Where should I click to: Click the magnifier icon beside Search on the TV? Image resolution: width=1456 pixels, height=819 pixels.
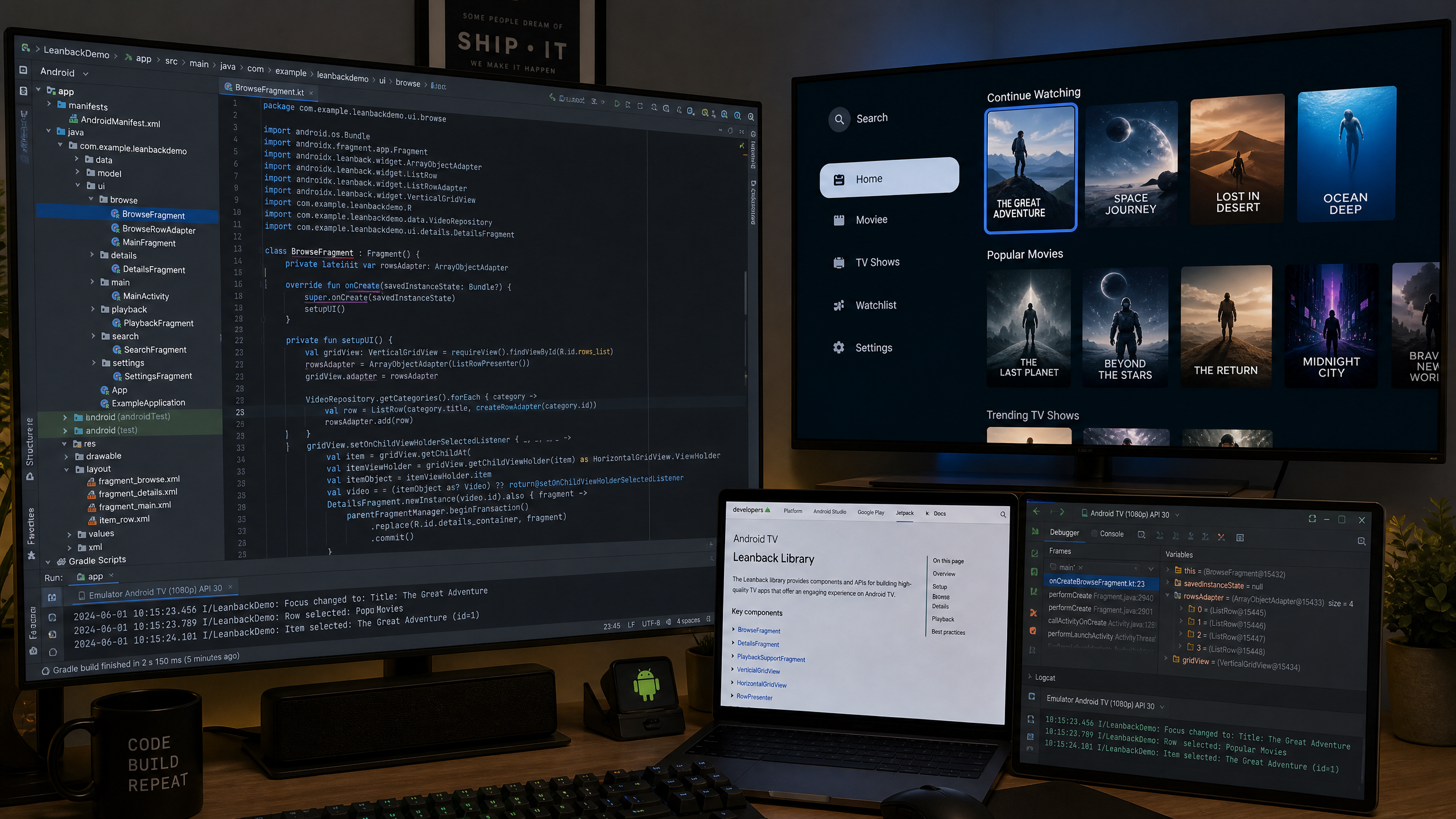tap(839, 119)
